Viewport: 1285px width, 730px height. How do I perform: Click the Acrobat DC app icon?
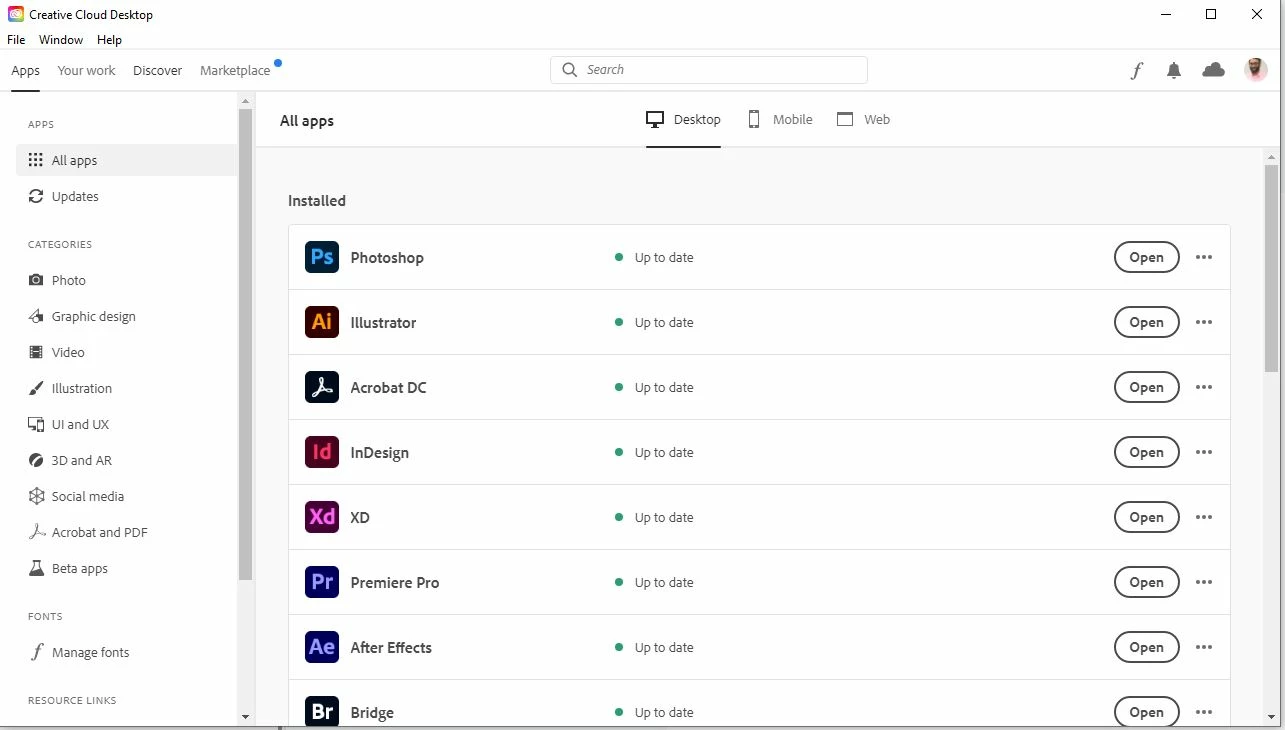tap(322, 387)
